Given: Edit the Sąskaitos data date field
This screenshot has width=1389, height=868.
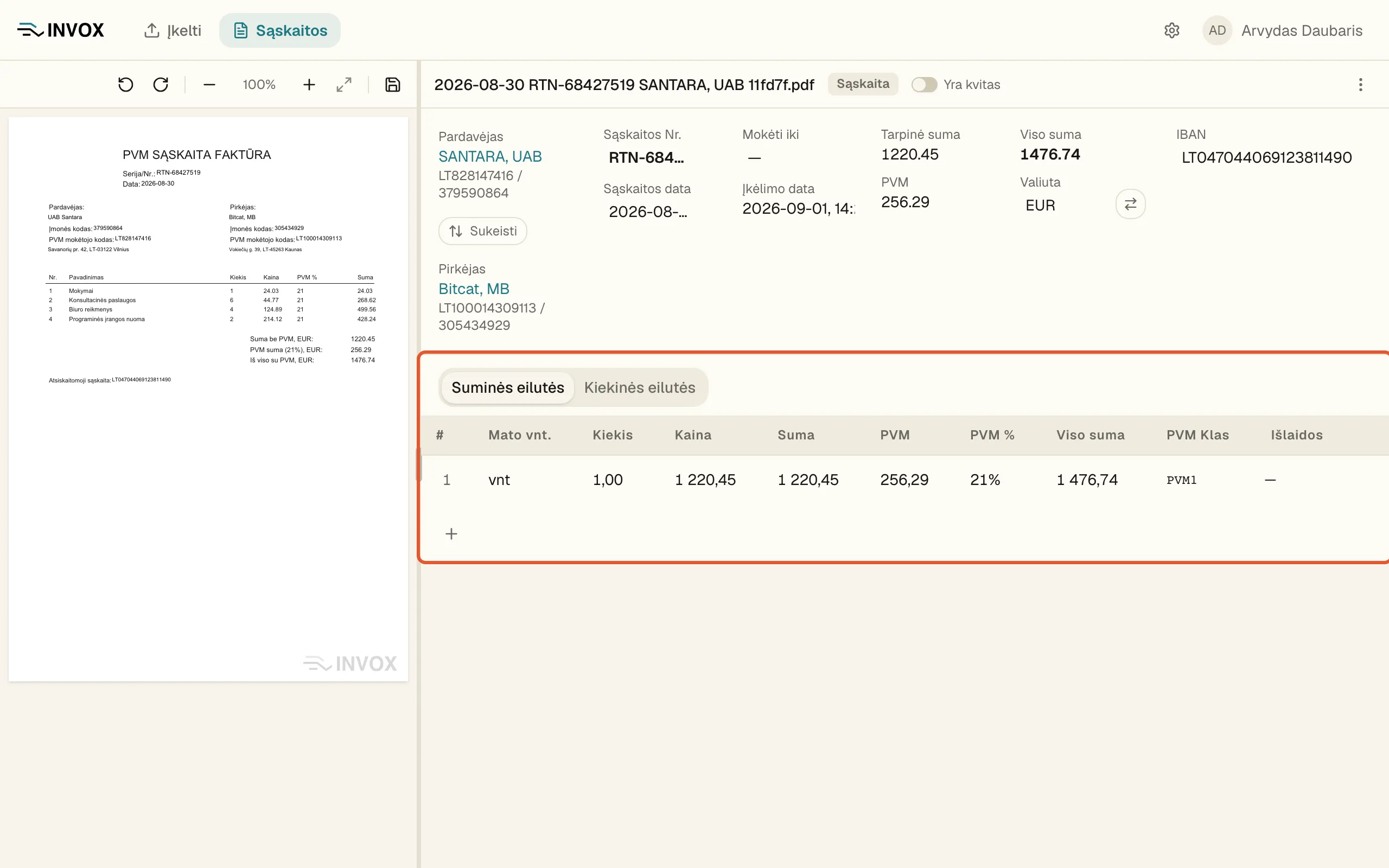Looking at the screenshot, I should (x=648, y=212).
